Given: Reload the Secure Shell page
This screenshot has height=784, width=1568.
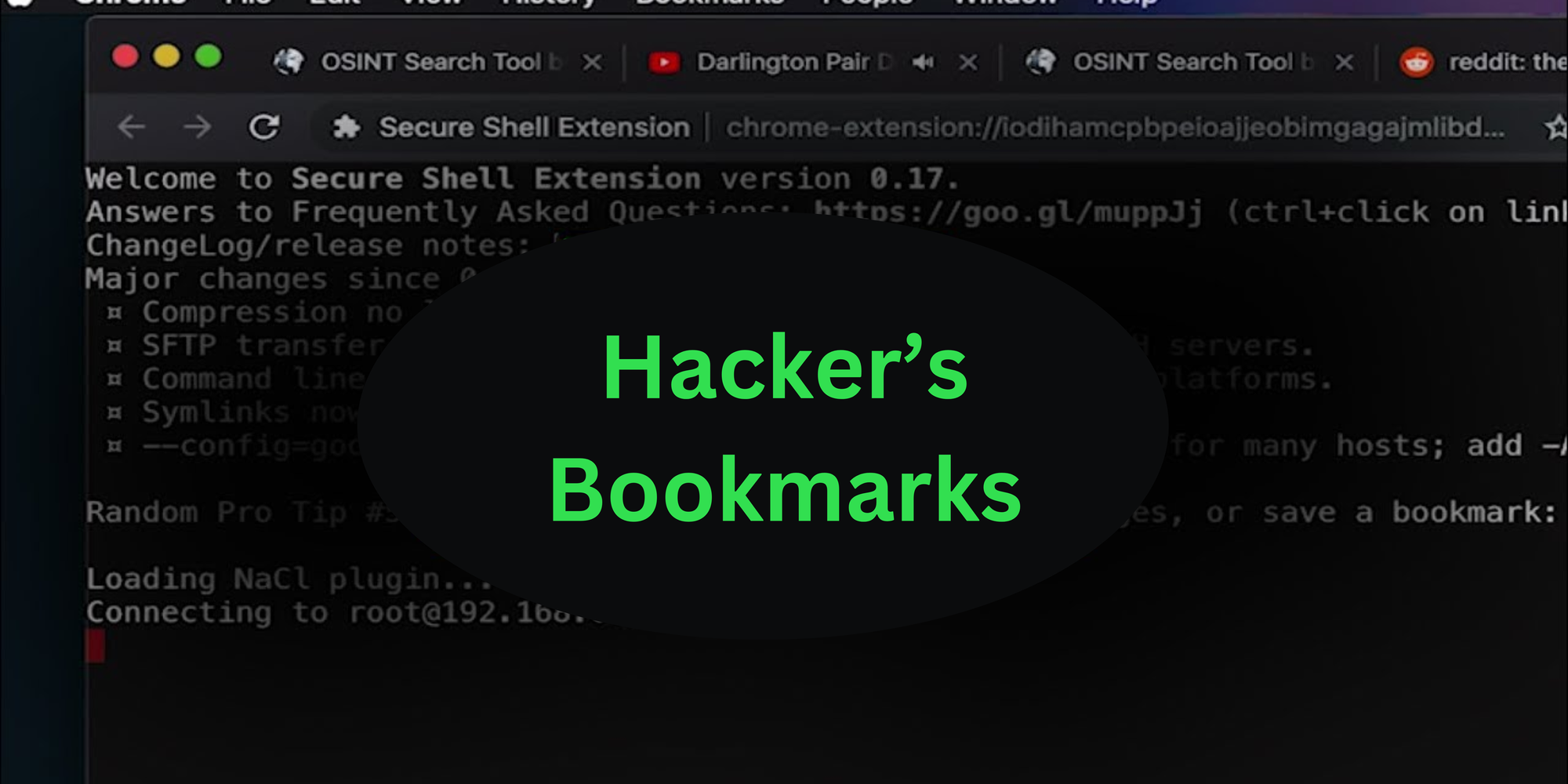Looking at the screenshot, I should [264, 126].
